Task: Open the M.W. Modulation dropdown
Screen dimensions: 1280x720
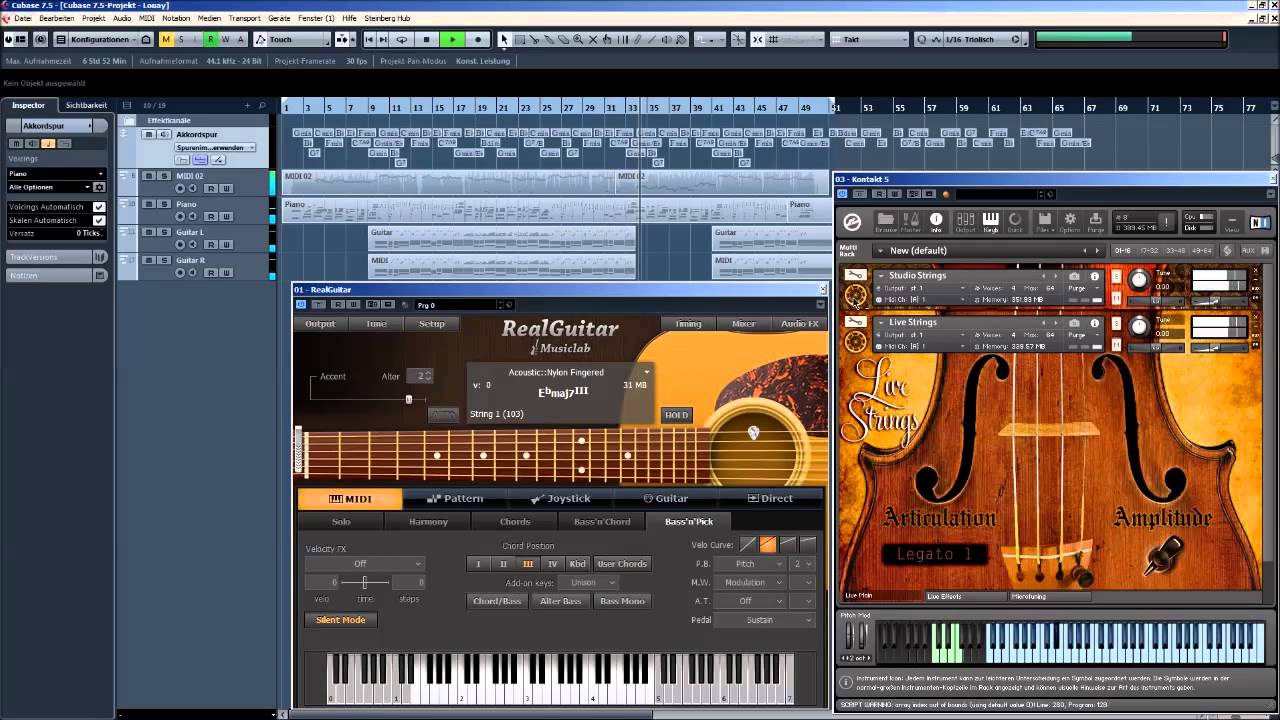Action: pos(751,582)
